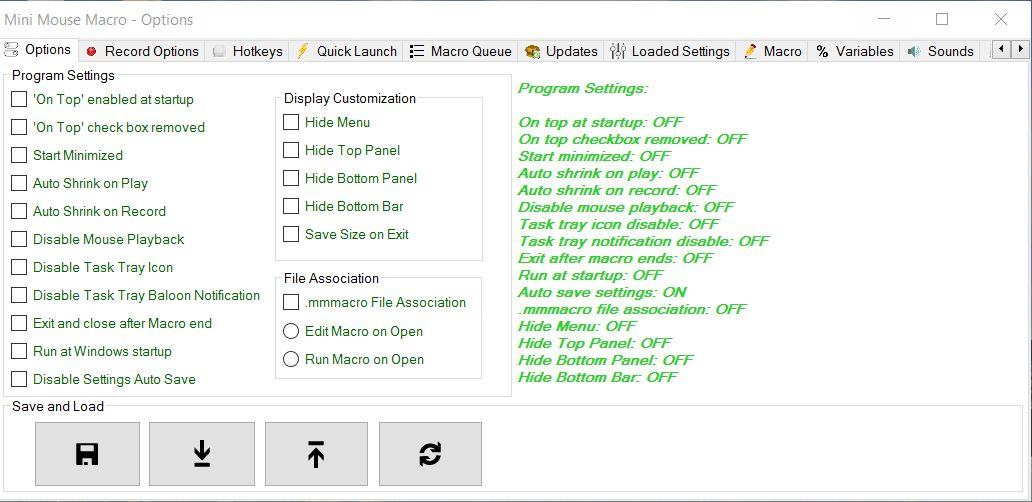
Task: Open the Macro tab
Action: 772,51
